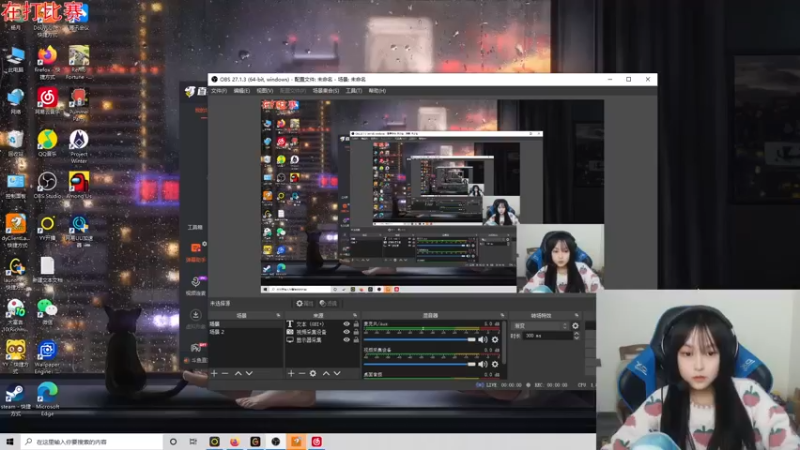The height and width of the screenshot is (450, 800).
Task: Open the 文件(F) menu in OBS
Action: 219,91
